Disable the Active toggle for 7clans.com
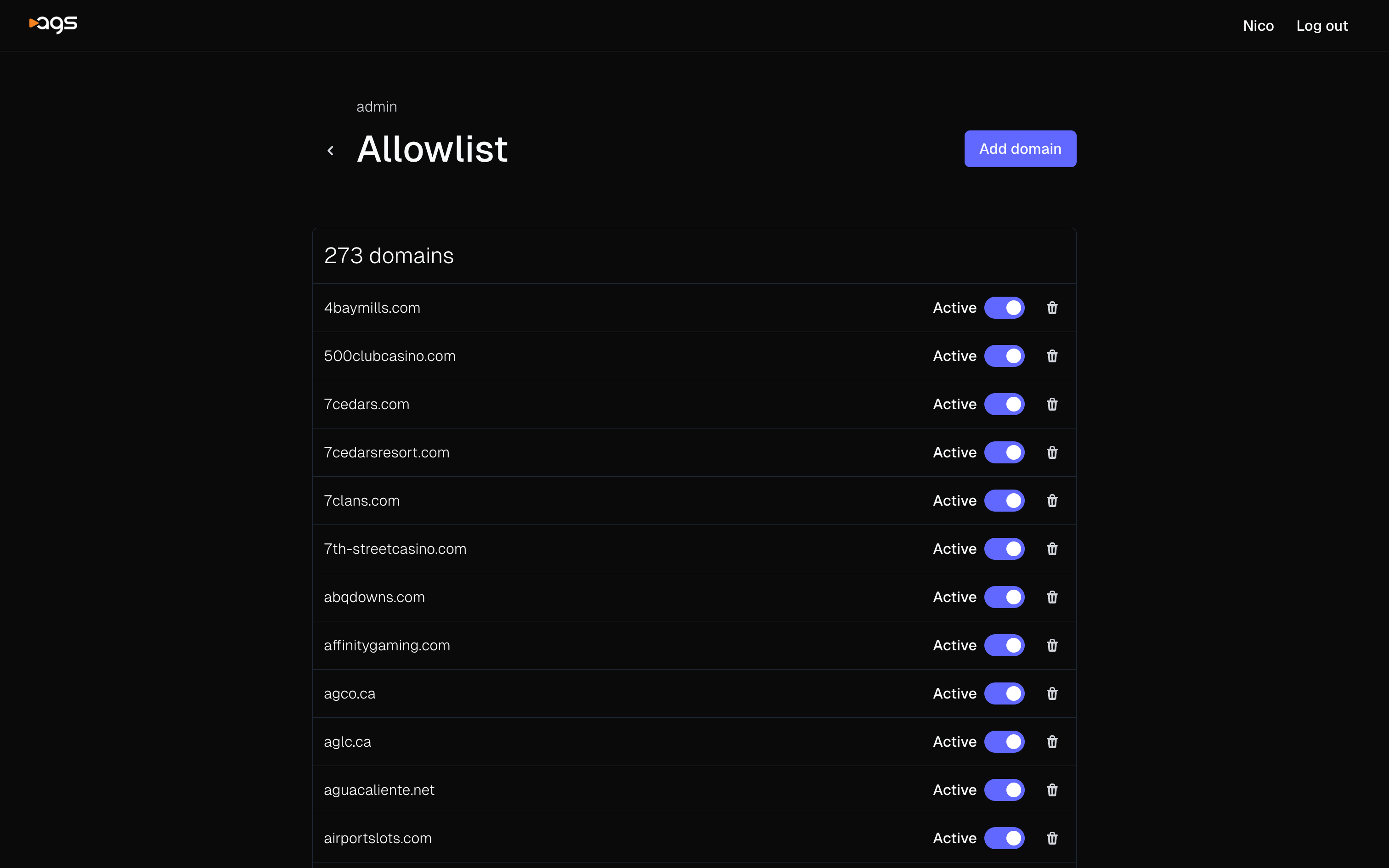This screenshot has height=868, width=1389. pos(1004,501)
